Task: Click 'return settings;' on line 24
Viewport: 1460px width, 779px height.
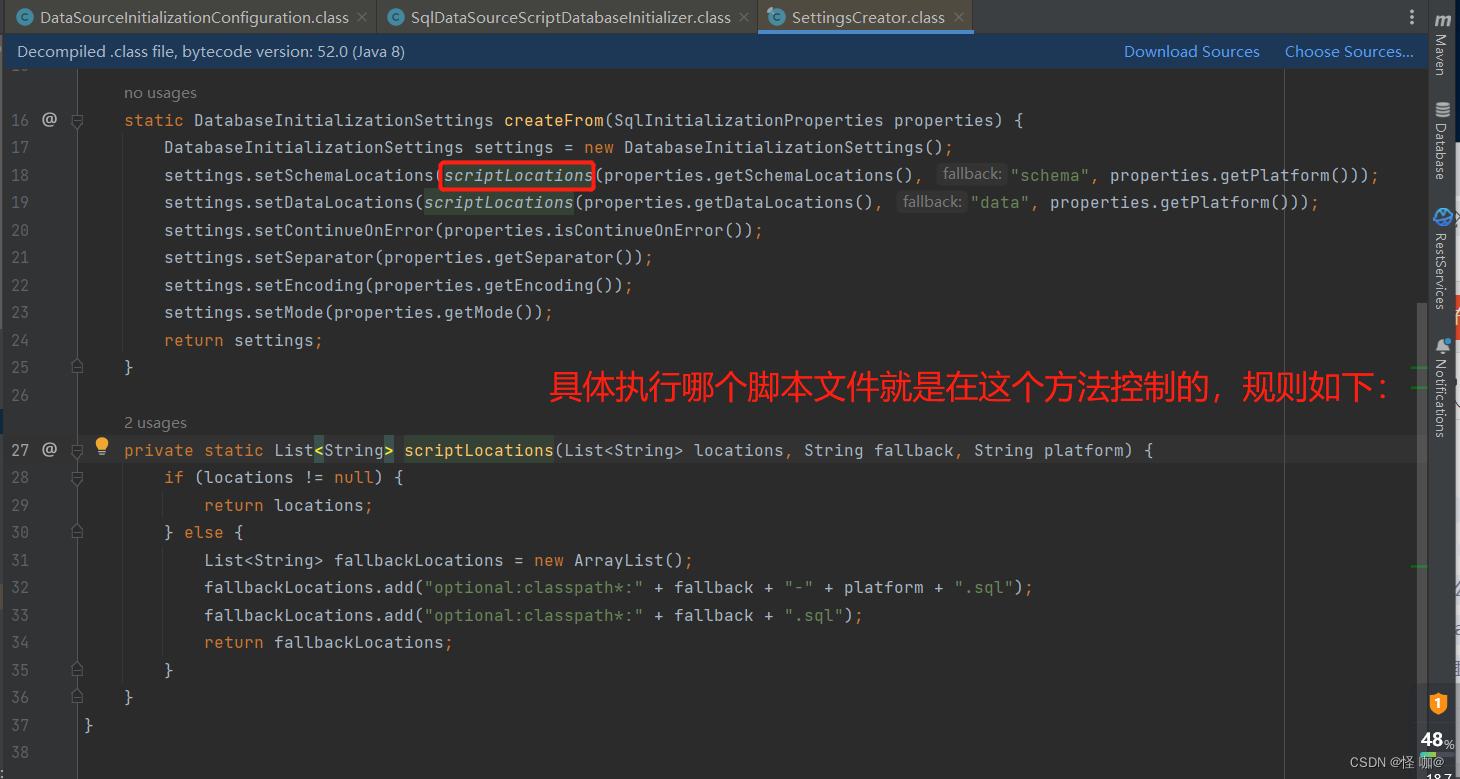Action: pyautogui.click(x=244, y=341)
